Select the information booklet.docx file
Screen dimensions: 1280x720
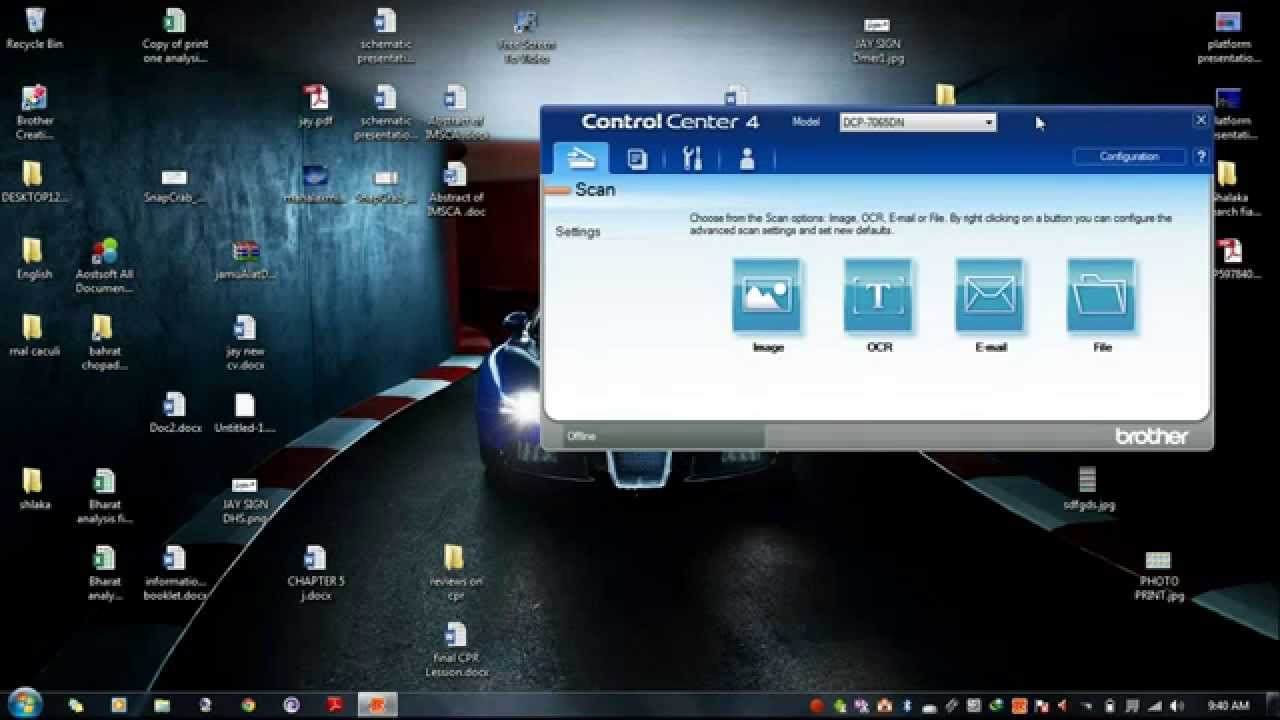point(175,573)
